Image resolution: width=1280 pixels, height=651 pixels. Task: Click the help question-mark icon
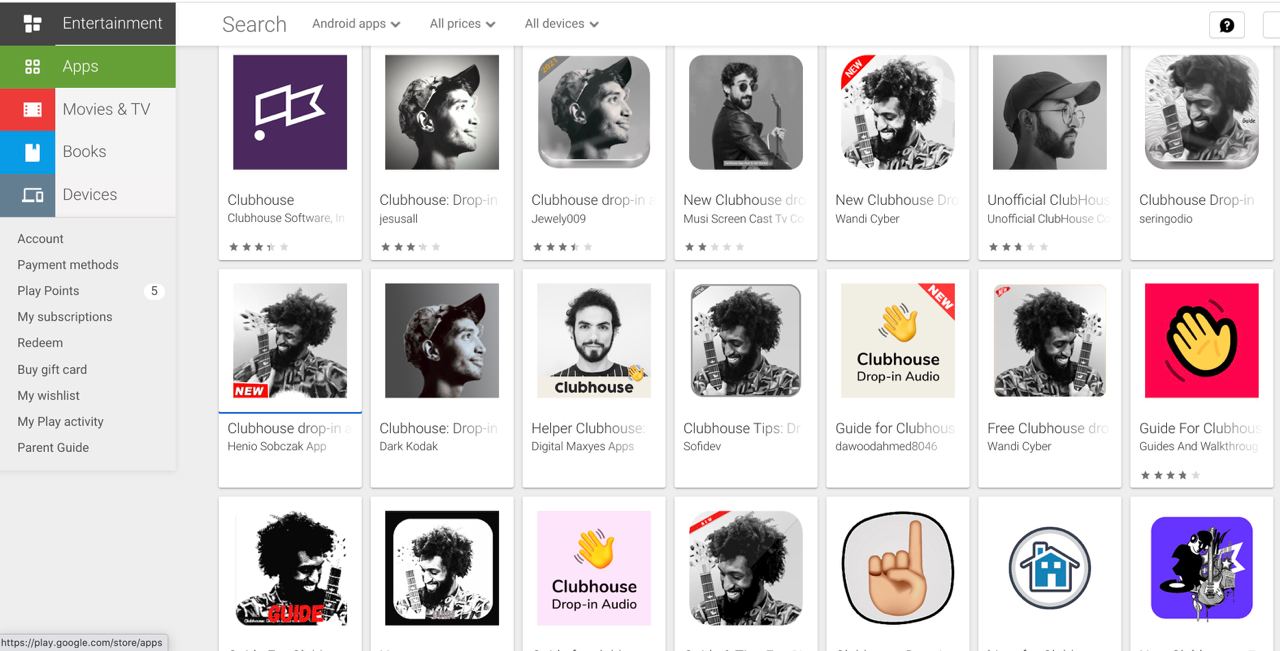[x=1227, y=25]
